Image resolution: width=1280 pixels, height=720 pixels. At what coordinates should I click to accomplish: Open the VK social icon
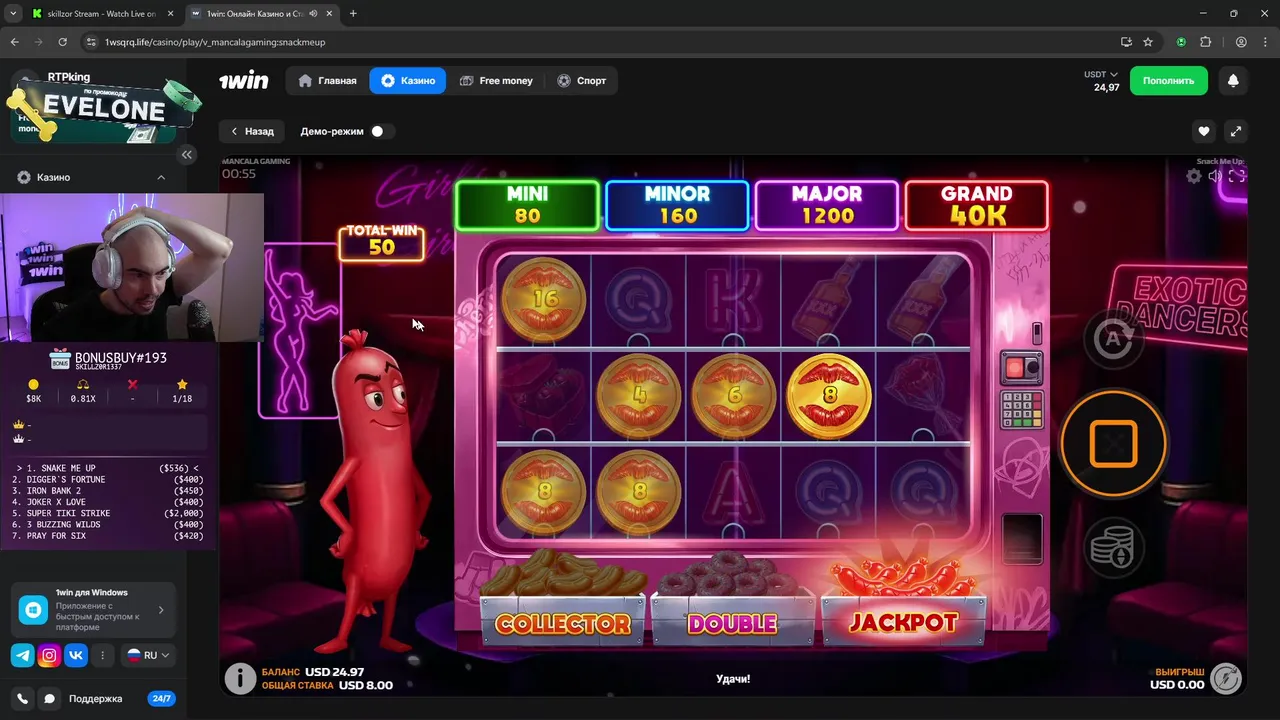76,655
